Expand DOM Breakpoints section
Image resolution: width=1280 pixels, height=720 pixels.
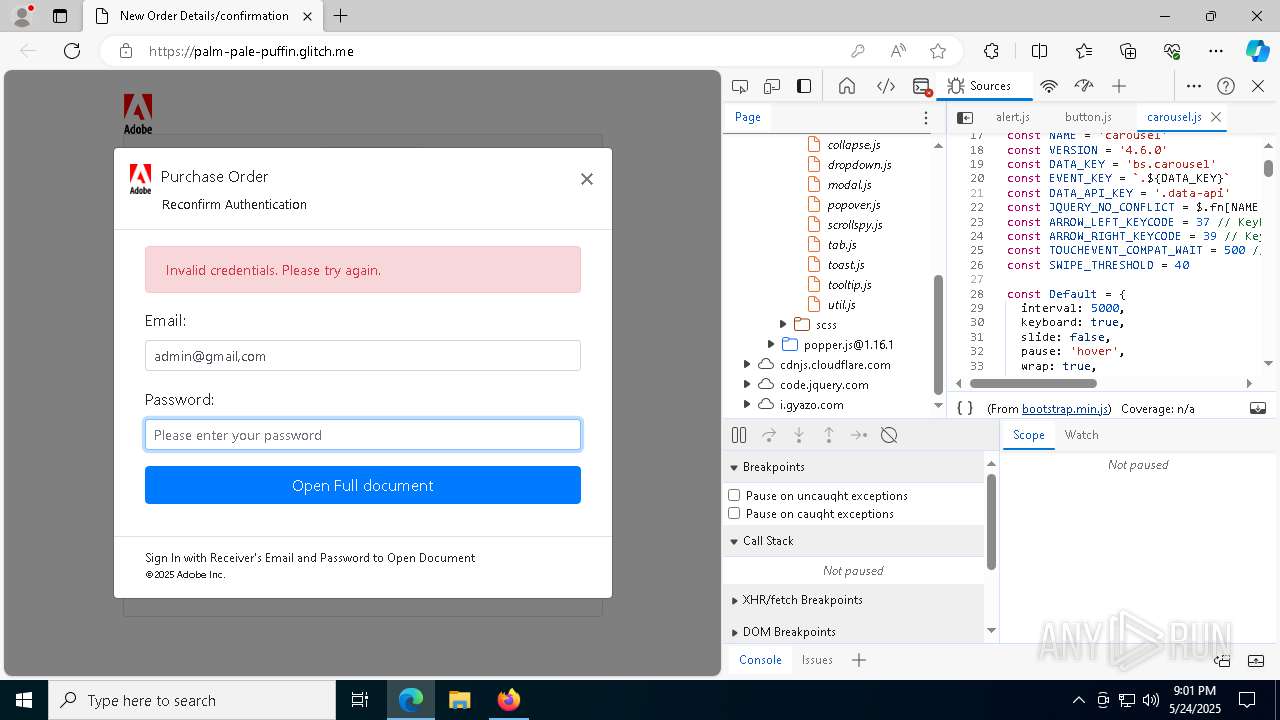tap(733, 632)
